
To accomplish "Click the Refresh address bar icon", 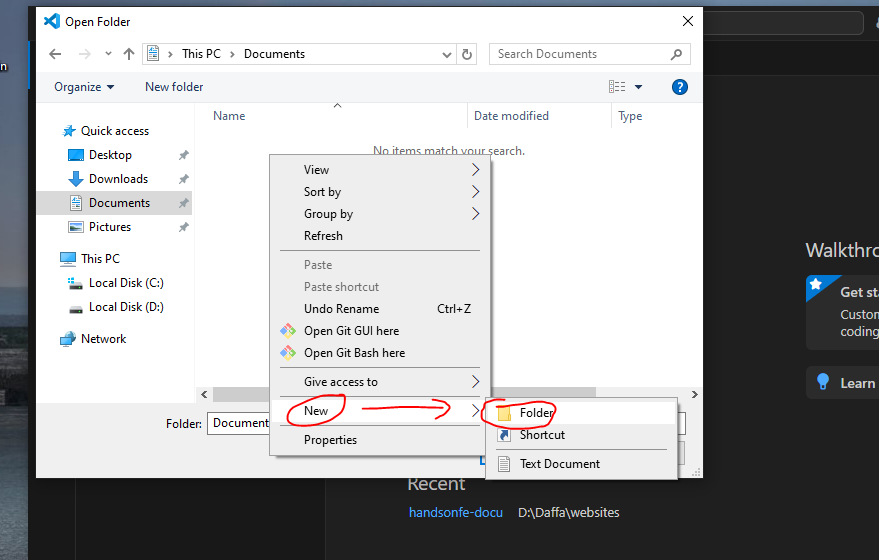I will (467, 54).
